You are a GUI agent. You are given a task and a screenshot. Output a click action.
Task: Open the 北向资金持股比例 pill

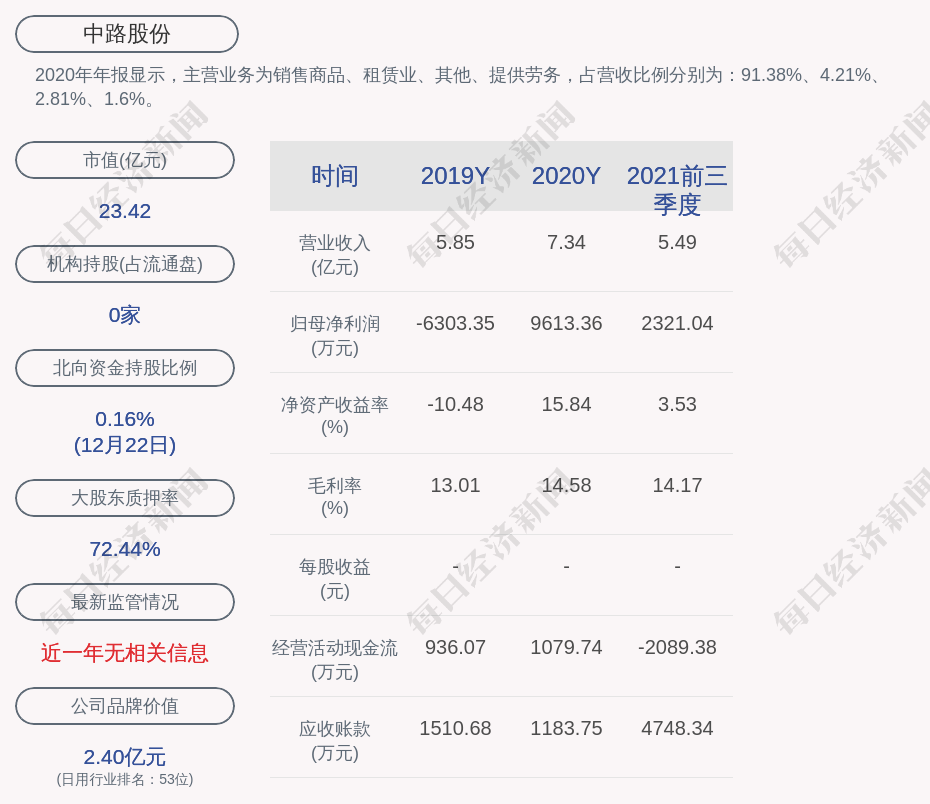[125, 368]
